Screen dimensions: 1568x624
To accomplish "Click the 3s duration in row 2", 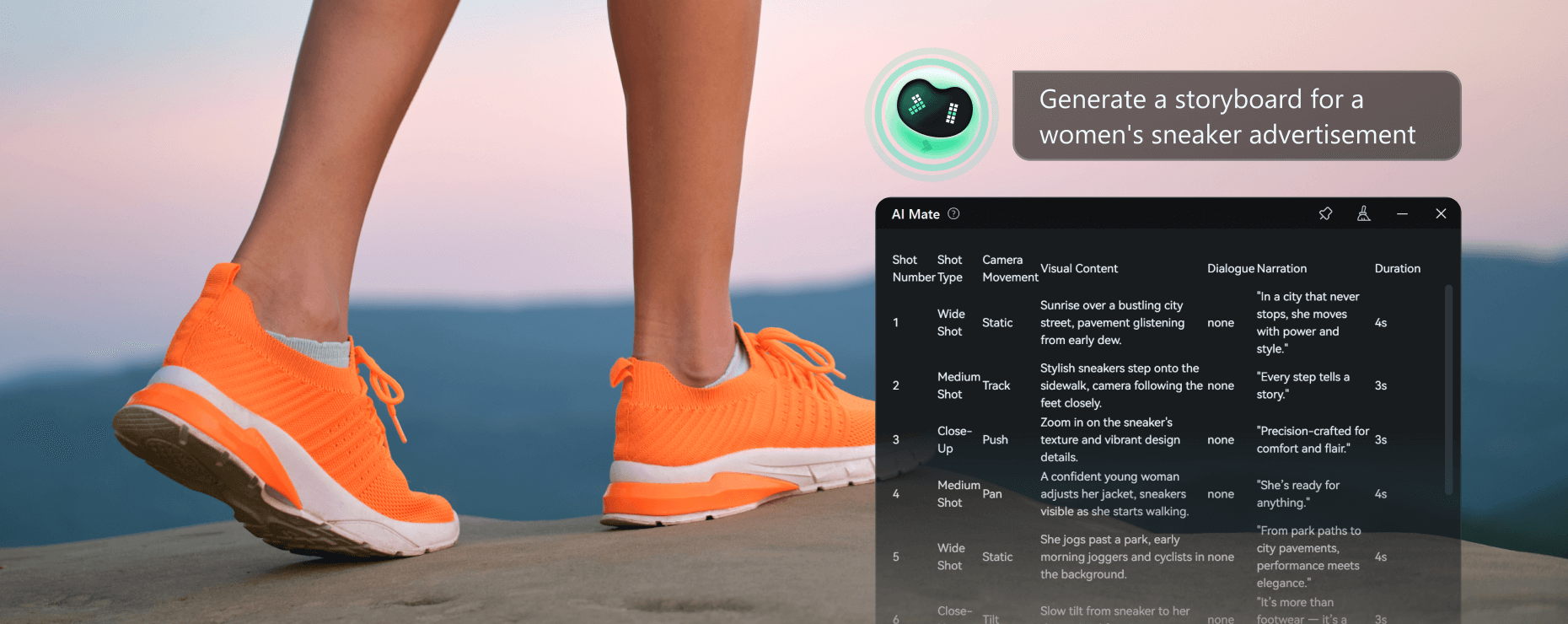I will coord(1381,385).
